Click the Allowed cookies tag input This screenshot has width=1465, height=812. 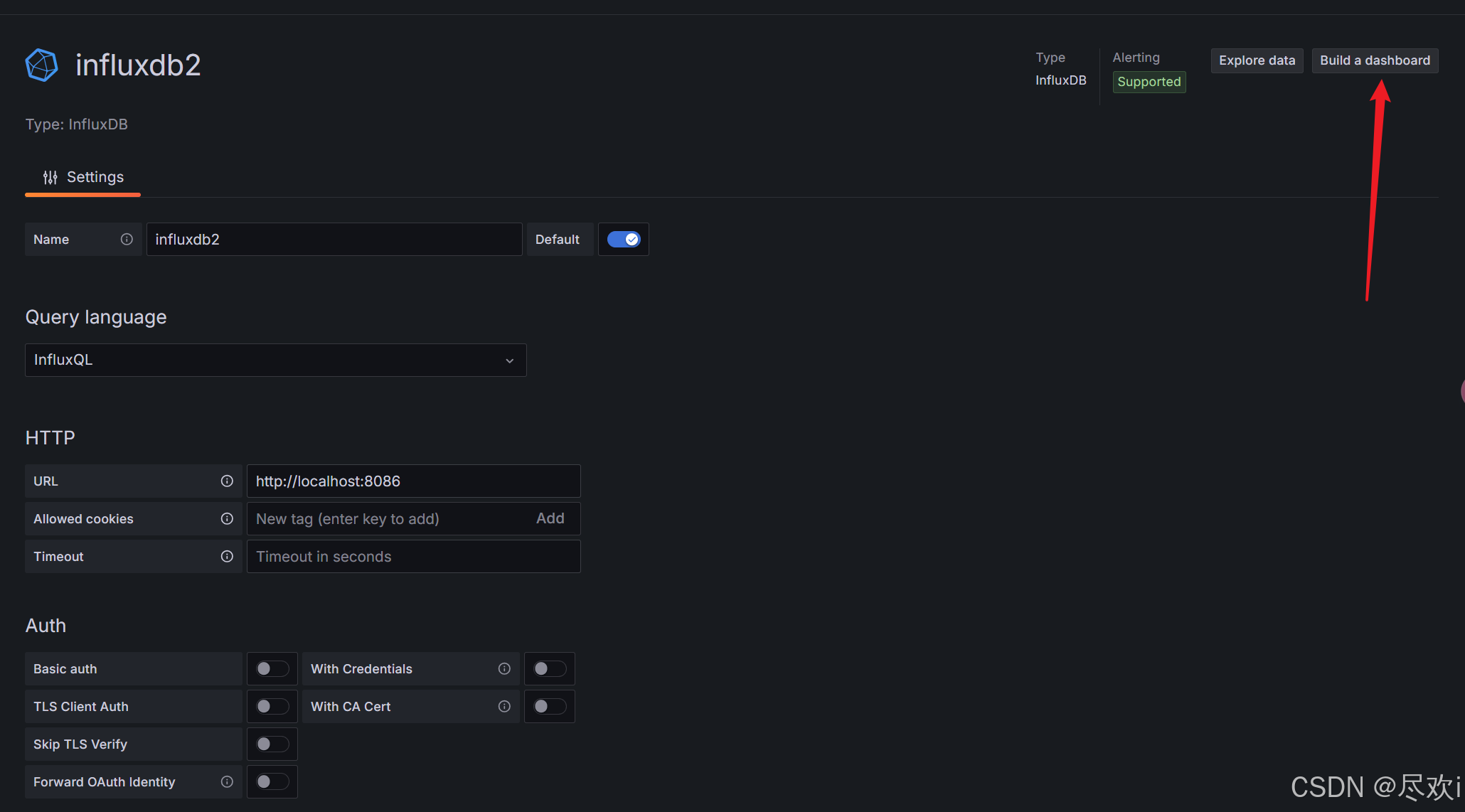point(388,519)
